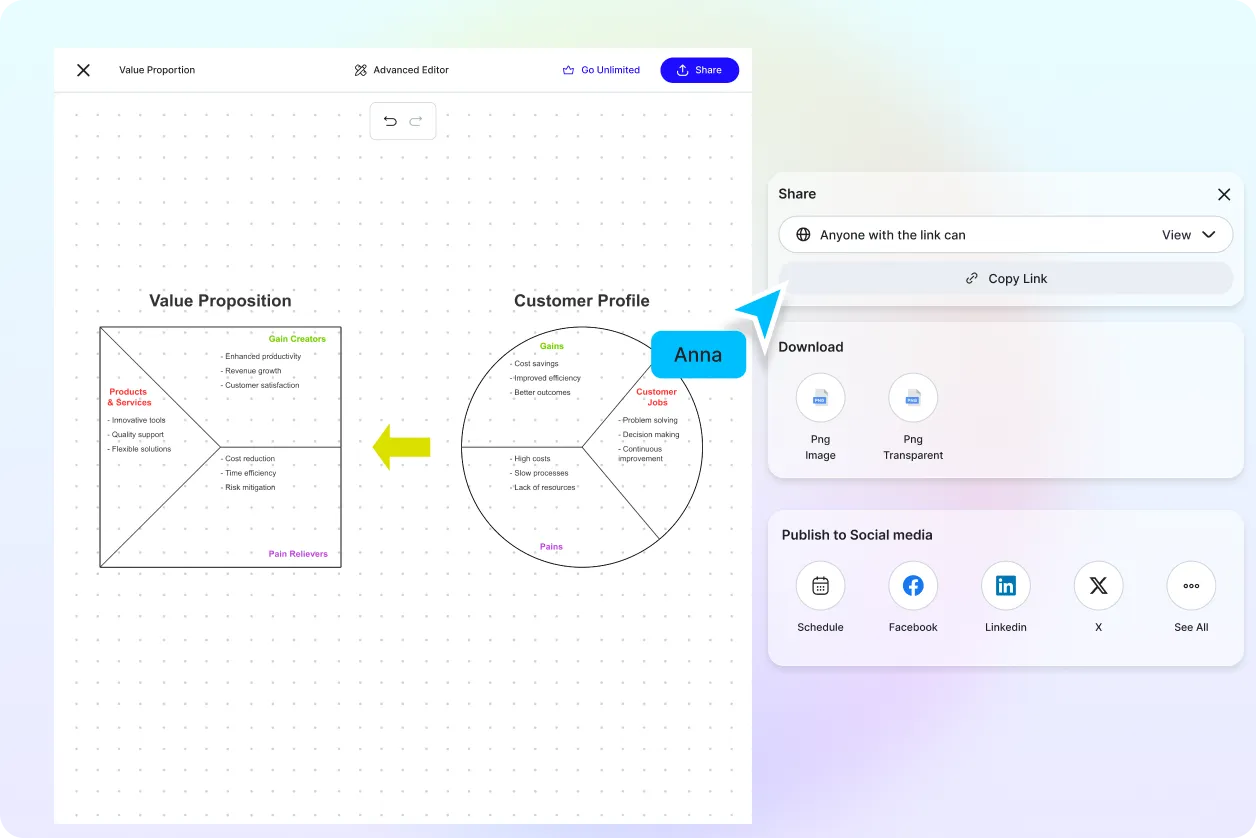Copy the share link
The height and width of the screenshot is (838, 1256).
[x=1006, y=278]
